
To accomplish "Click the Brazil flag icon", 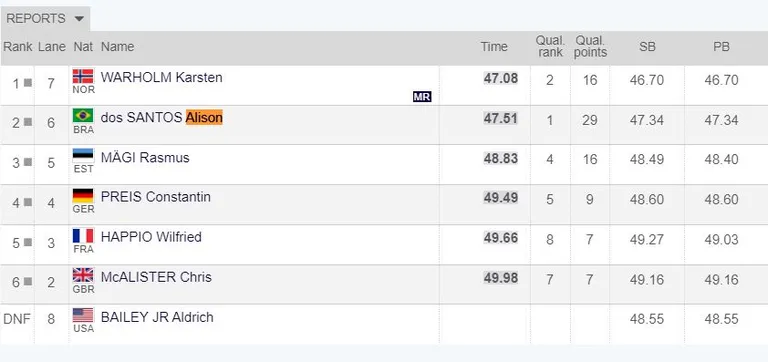I will click(83, 116).
